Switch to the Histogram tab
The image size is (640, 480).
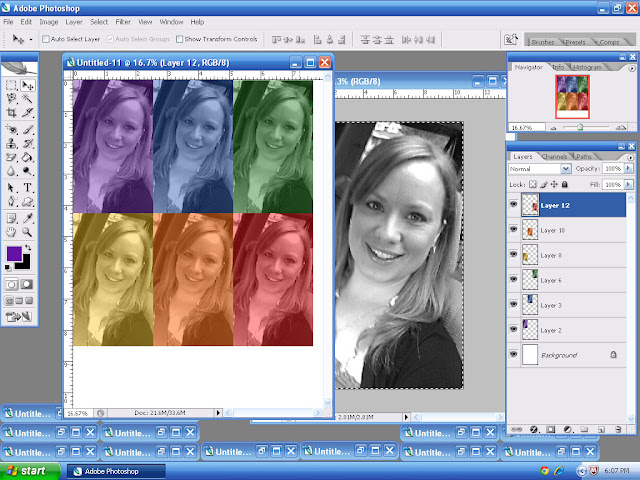pyautogui.click(x=587, y=67)
